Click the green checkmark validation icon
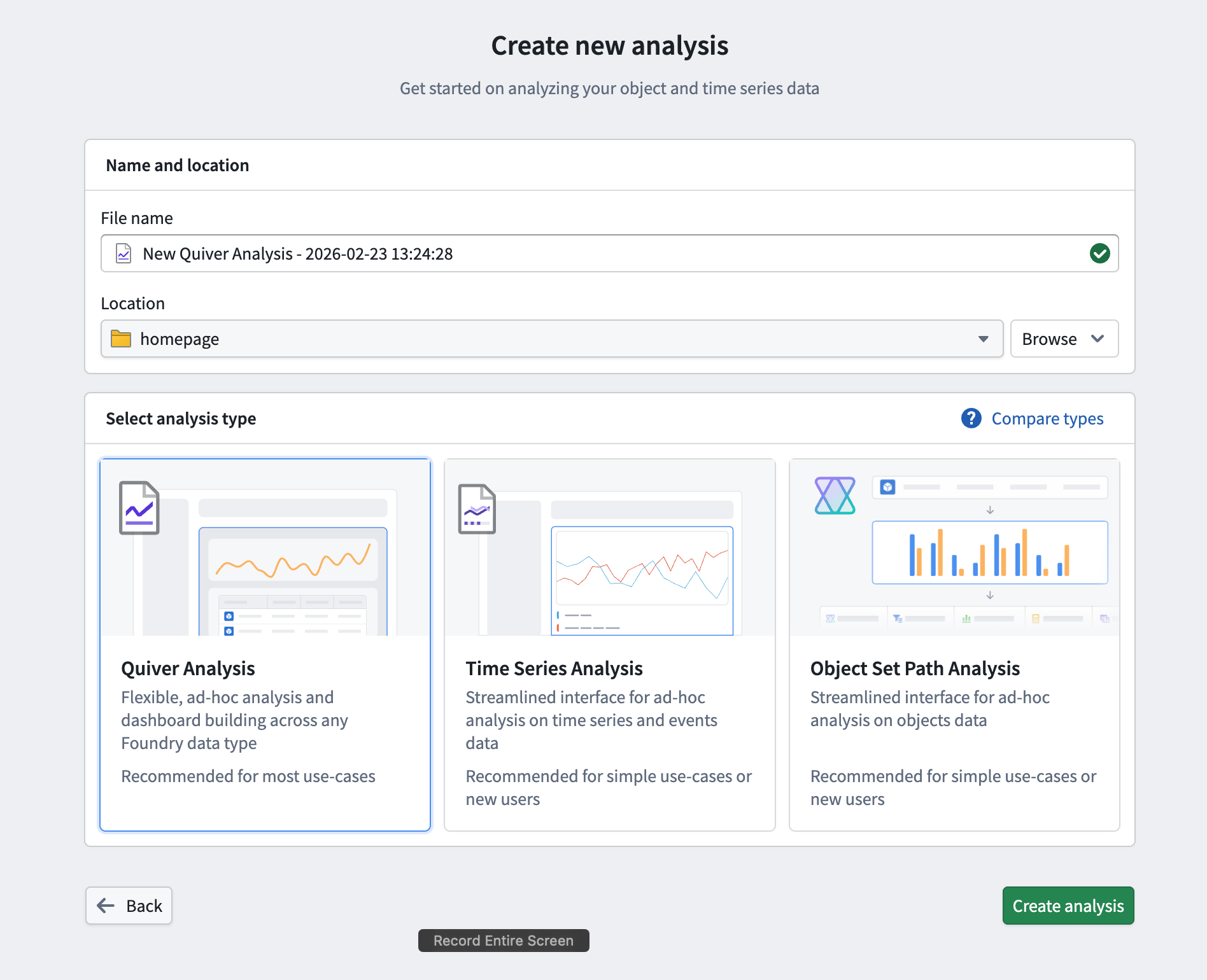Viewport: 1207px width, 980px height. [1100, 253]
